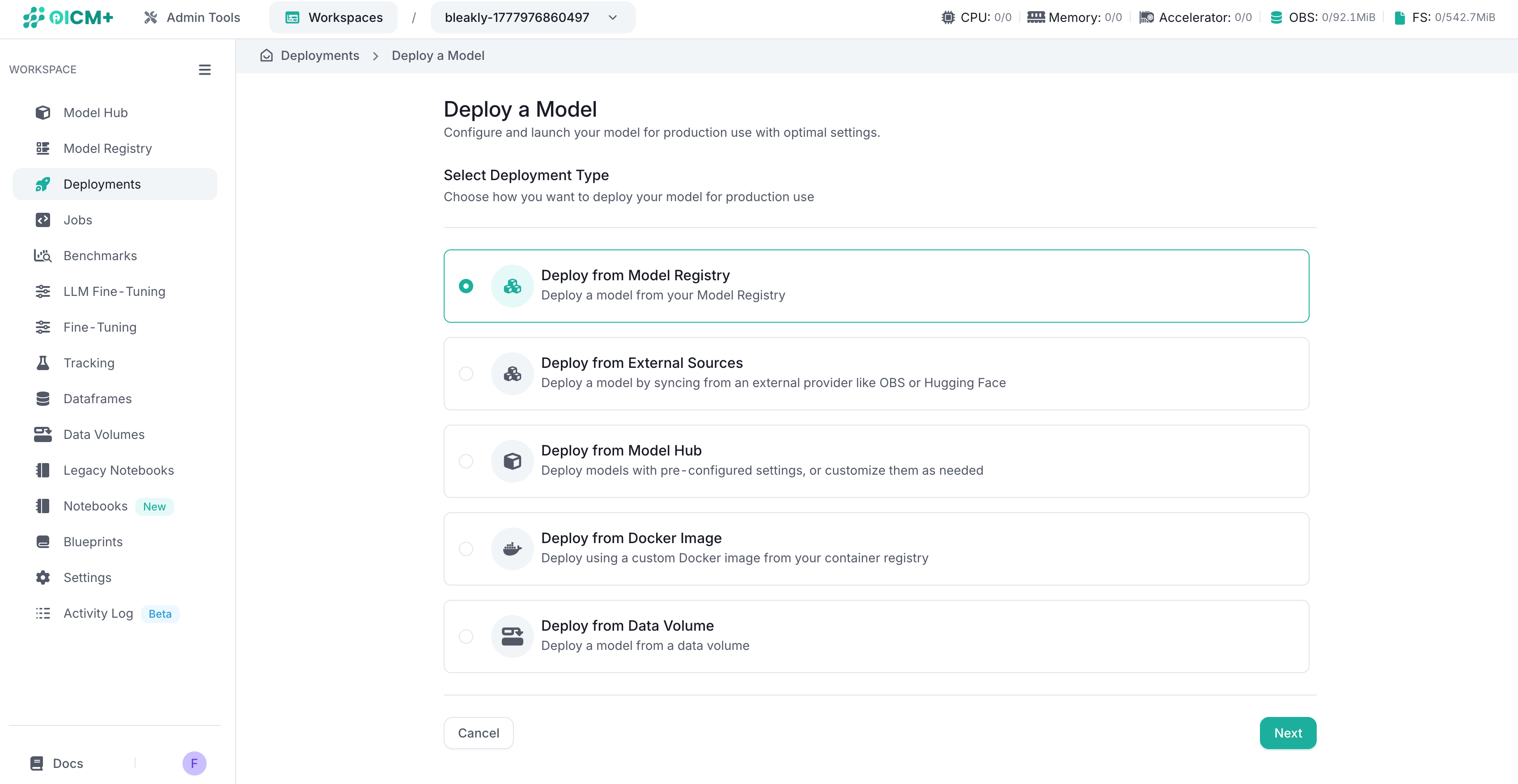1518x784 pixels.
Task: Click the Deployments rocket icon
Action: click(42, 184)
